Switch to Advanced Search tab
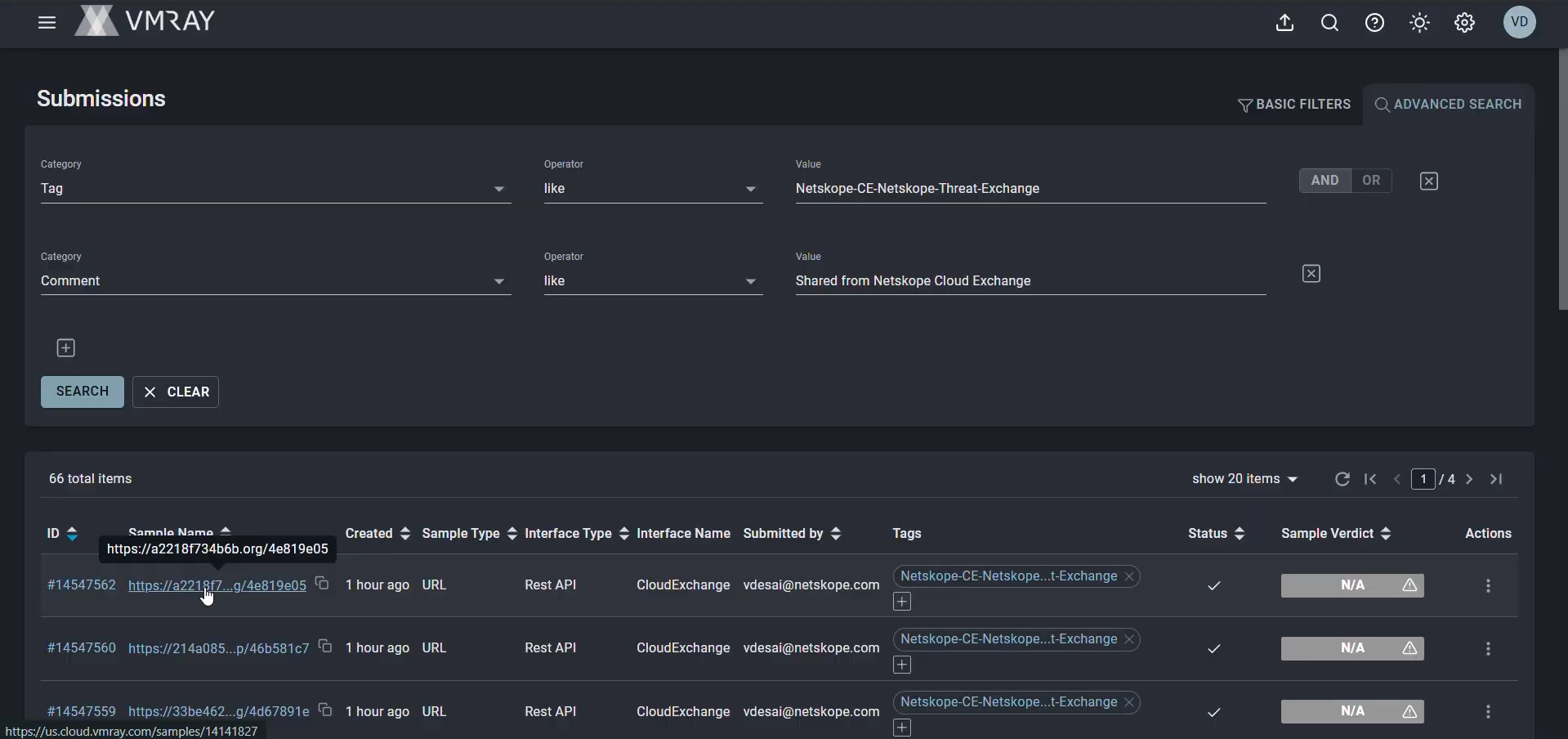The image size is (1568, 739). click(1448, 105)
